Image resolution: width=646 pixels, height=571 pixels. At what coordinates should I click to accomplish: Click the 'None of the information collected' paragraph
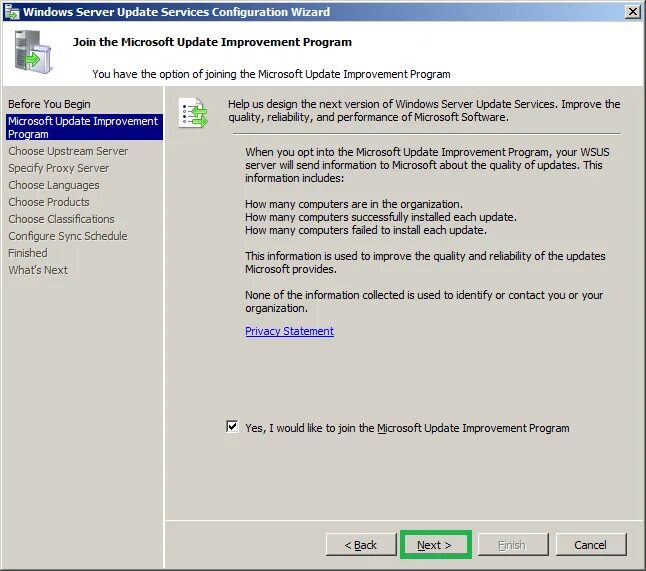tap(424, 302)
